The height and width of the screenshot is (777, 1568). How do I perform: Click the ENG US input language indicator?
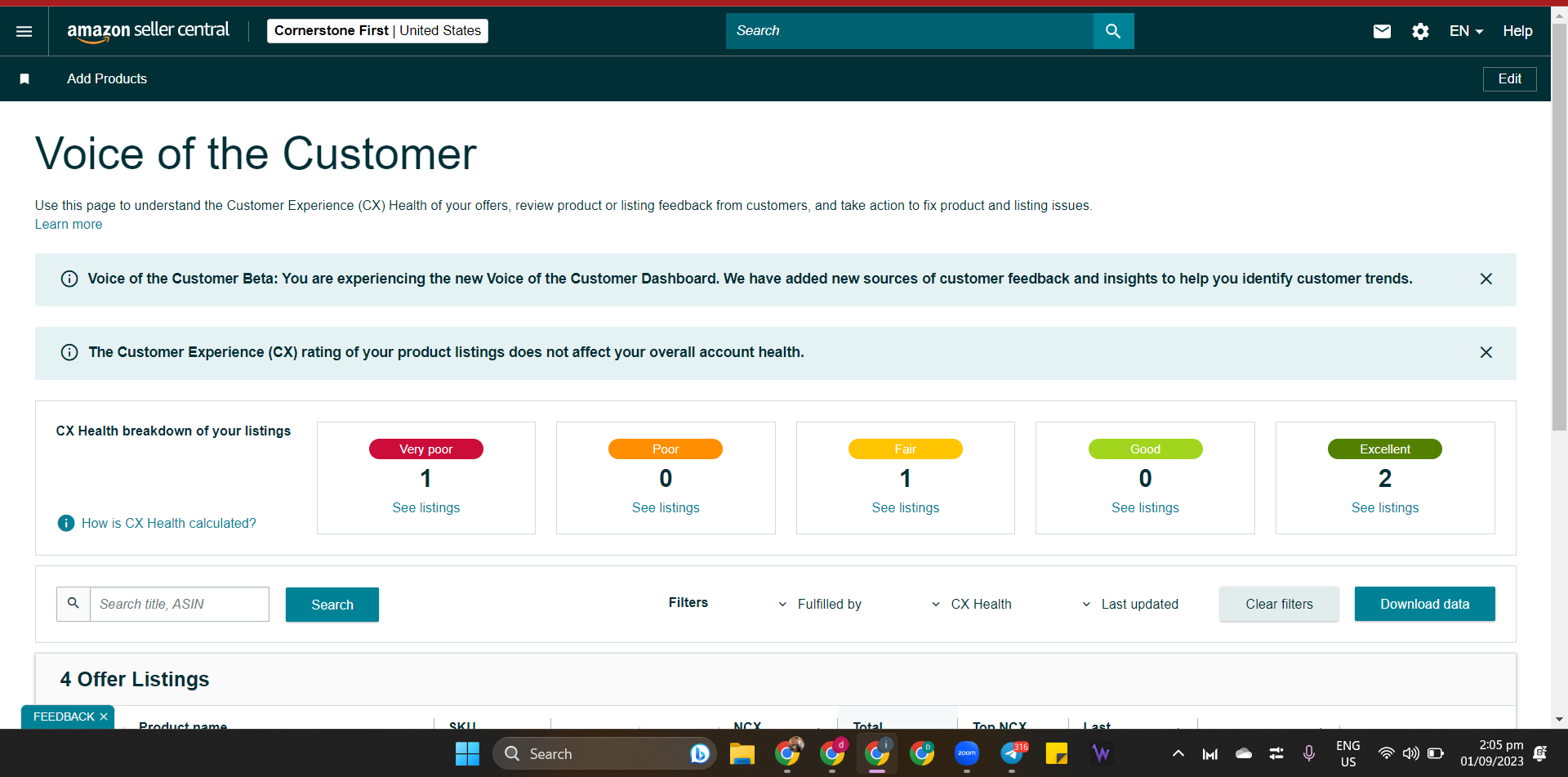pyautogui.click(x=1347, y=753)
